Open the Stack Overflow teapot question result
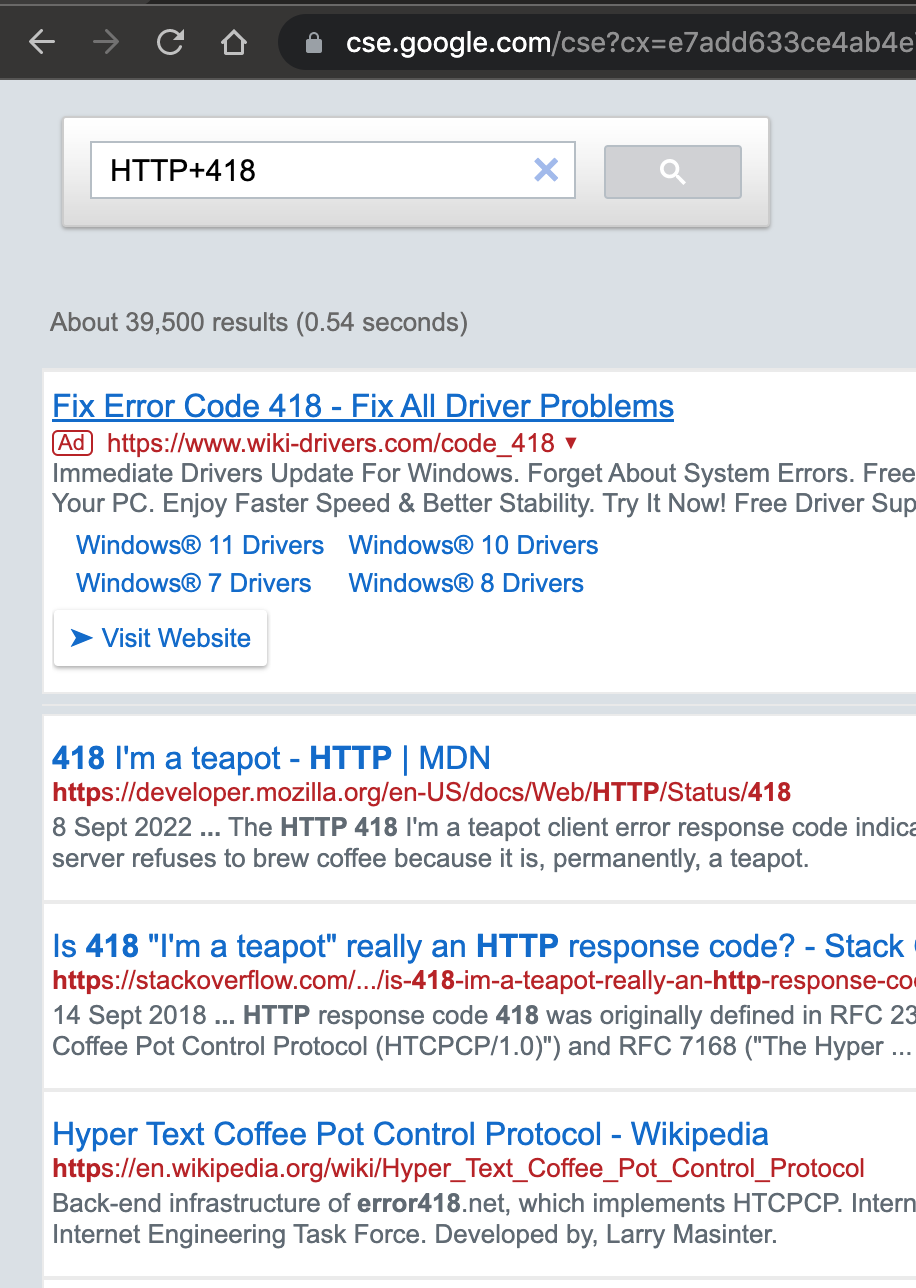The width and height of the screenshot is (916, 1288). (x=484, y=946)
